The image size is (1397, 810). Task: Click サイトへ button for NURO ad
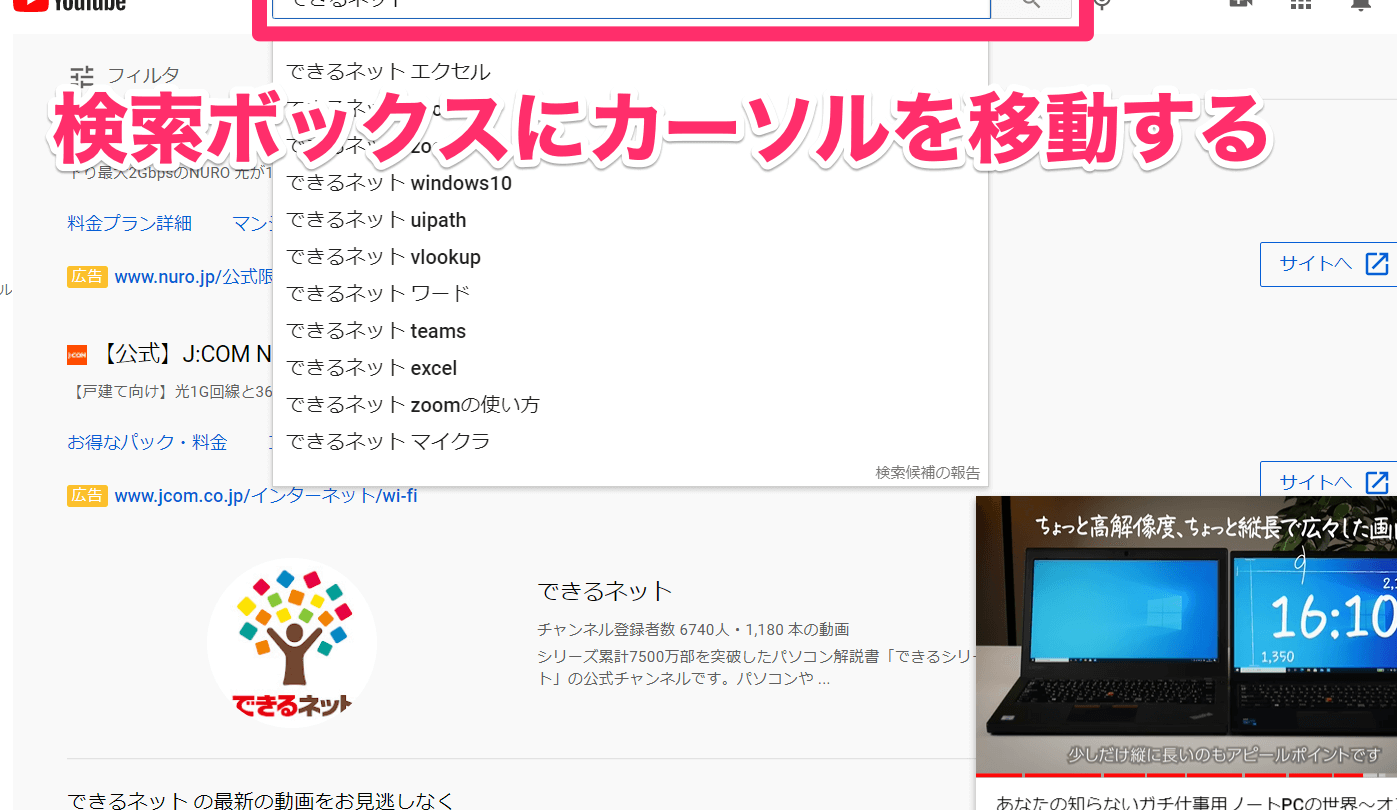click(x=1327, y=264)
